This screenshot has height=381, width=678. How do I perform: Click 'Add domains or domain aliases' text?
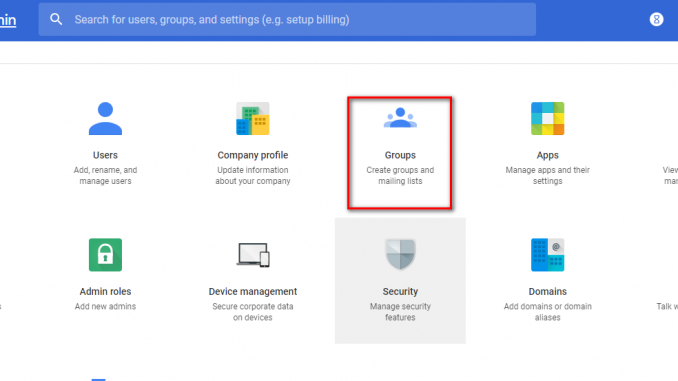[x=547, y=312]
